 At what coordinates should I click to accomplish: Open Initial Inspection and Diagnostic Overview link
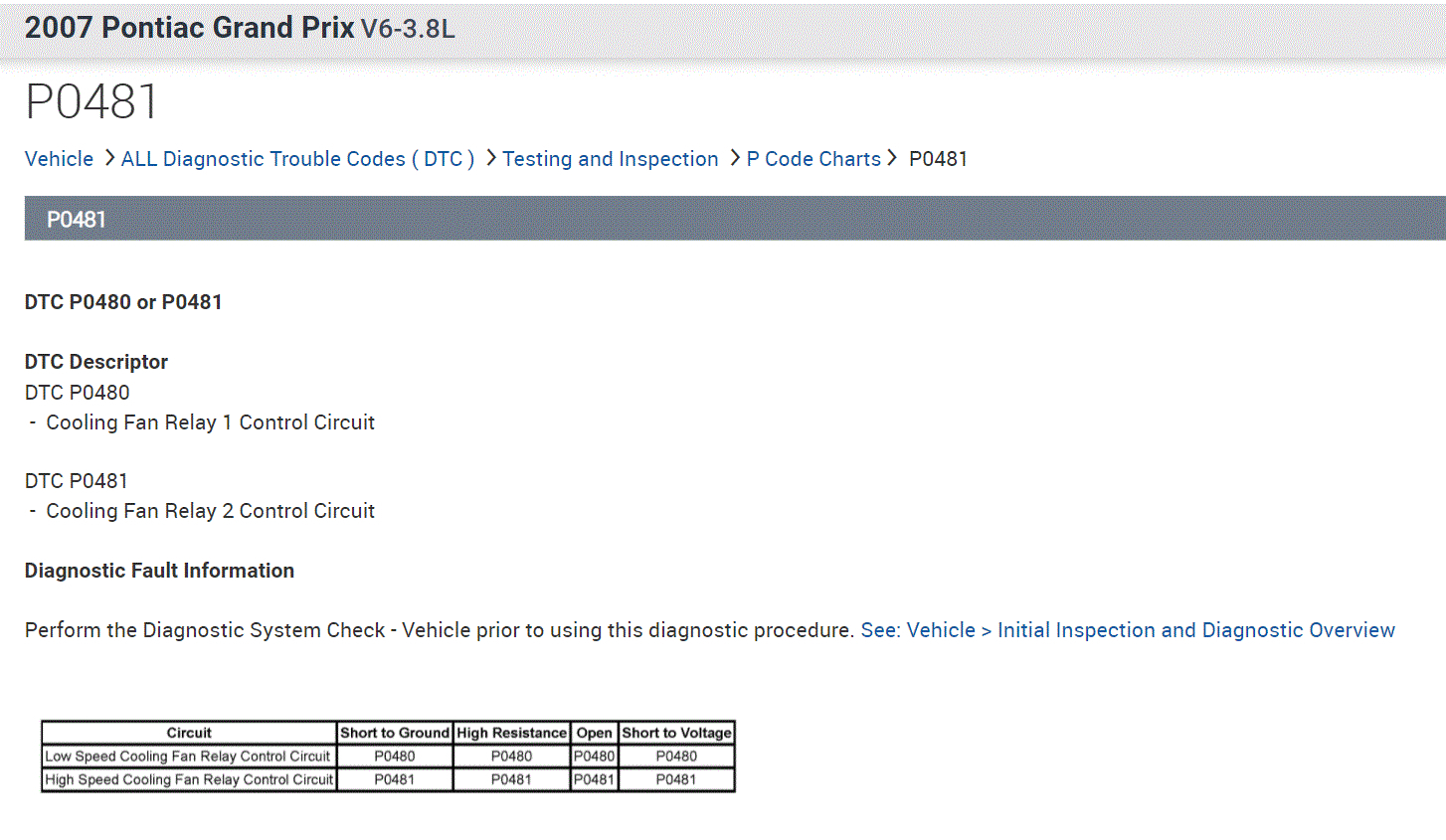[x=1128, y=630]
